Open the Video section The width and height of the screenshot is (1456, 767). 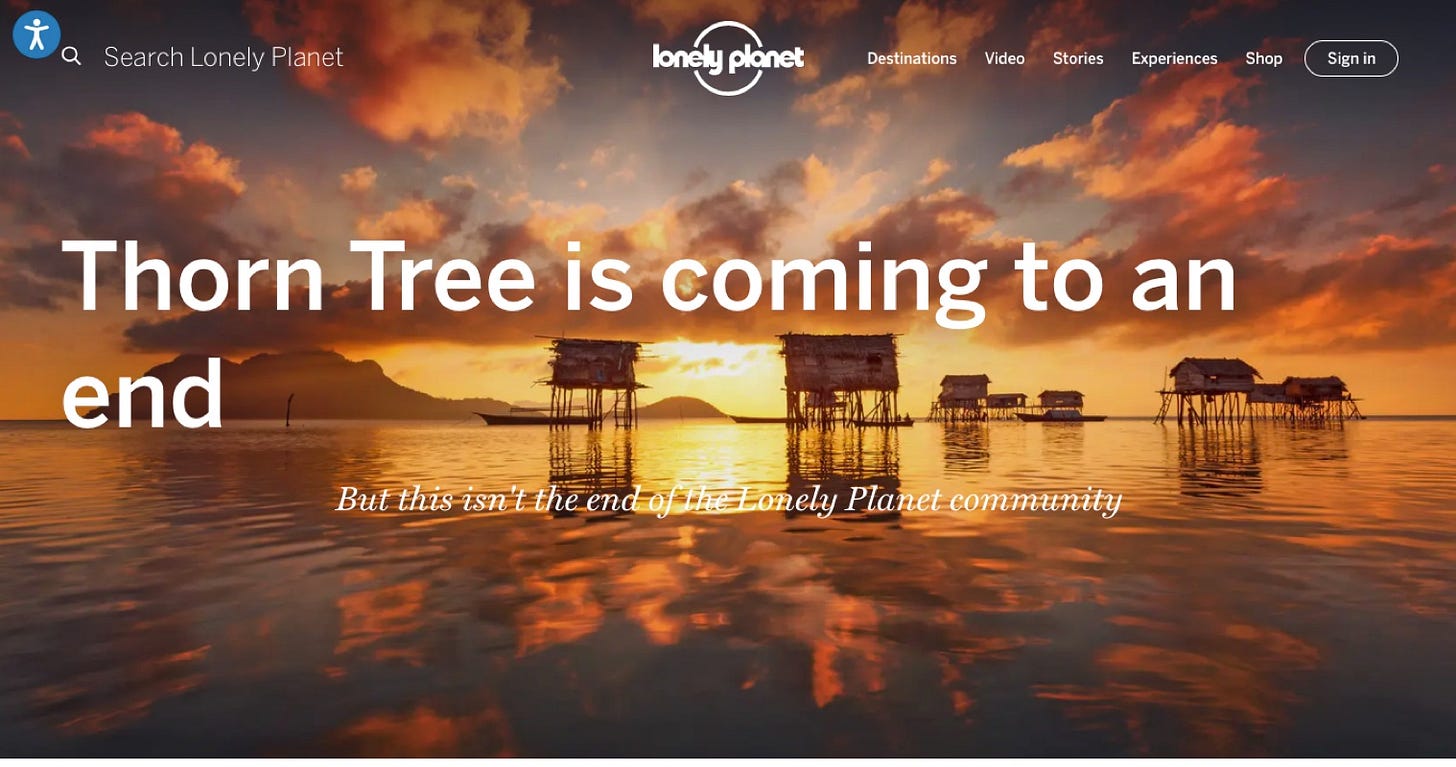[x=1004, y=58]
